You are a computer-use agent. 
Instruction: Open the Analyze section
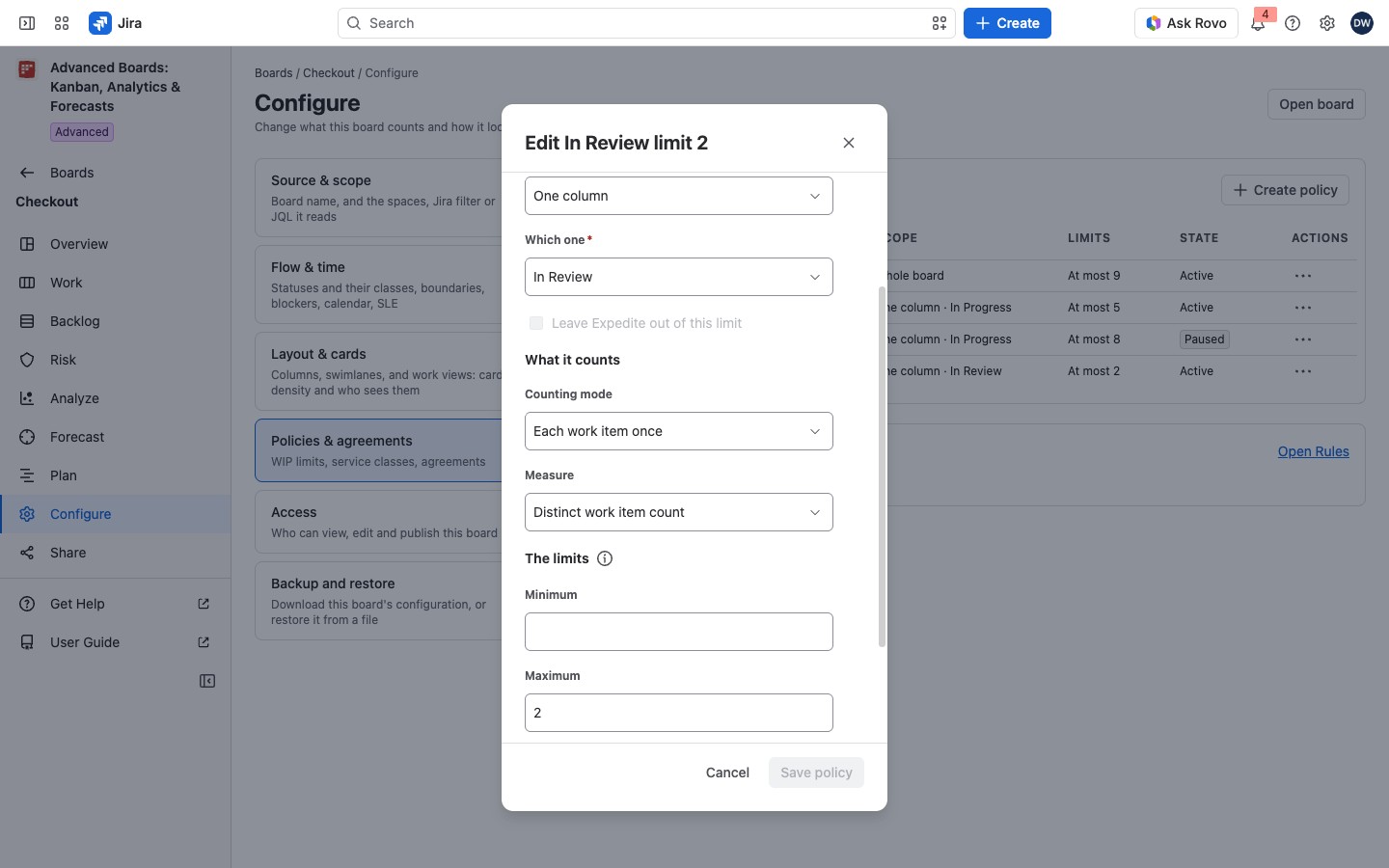pos(116,398)
